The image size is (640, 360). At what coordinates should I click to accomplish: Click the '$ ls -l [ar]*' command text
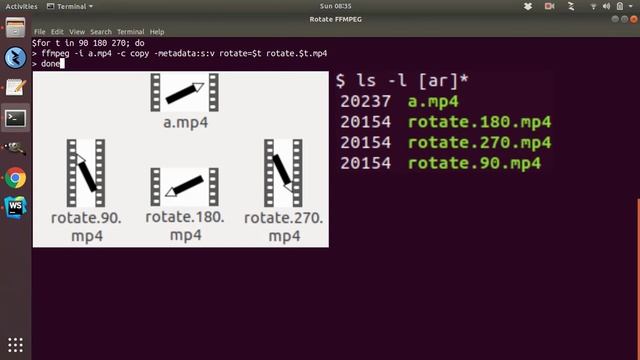pos(402,80)
